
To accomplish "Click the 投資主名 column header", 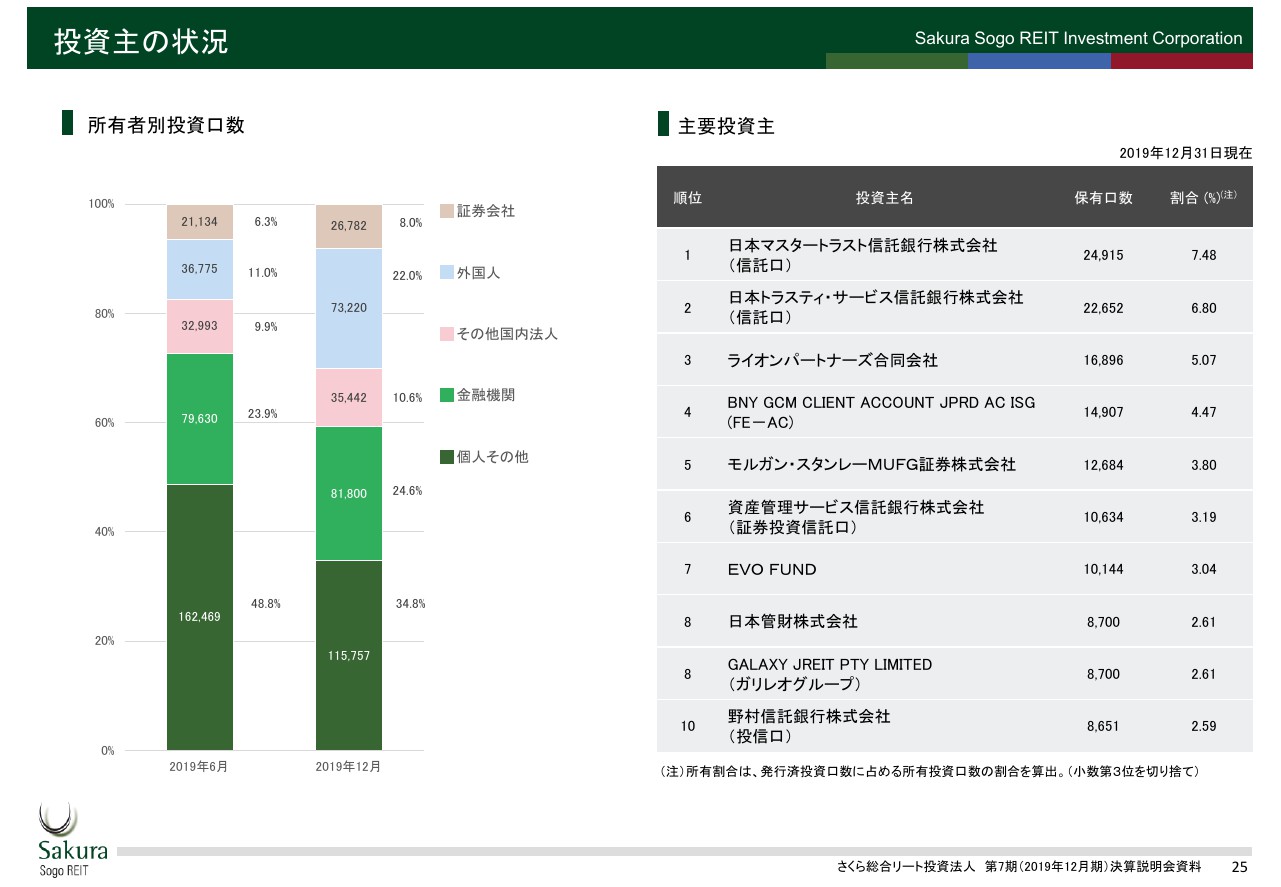I will [x=884, y=198].
